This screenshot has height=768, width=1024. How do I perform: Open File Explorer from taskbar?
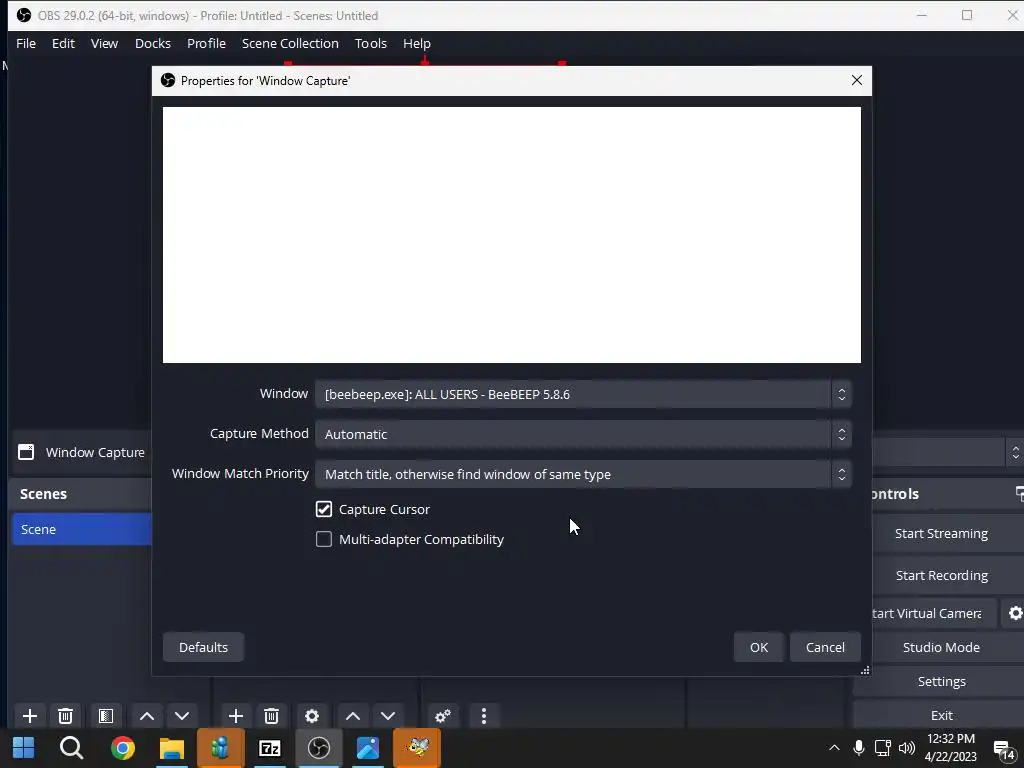172,748
